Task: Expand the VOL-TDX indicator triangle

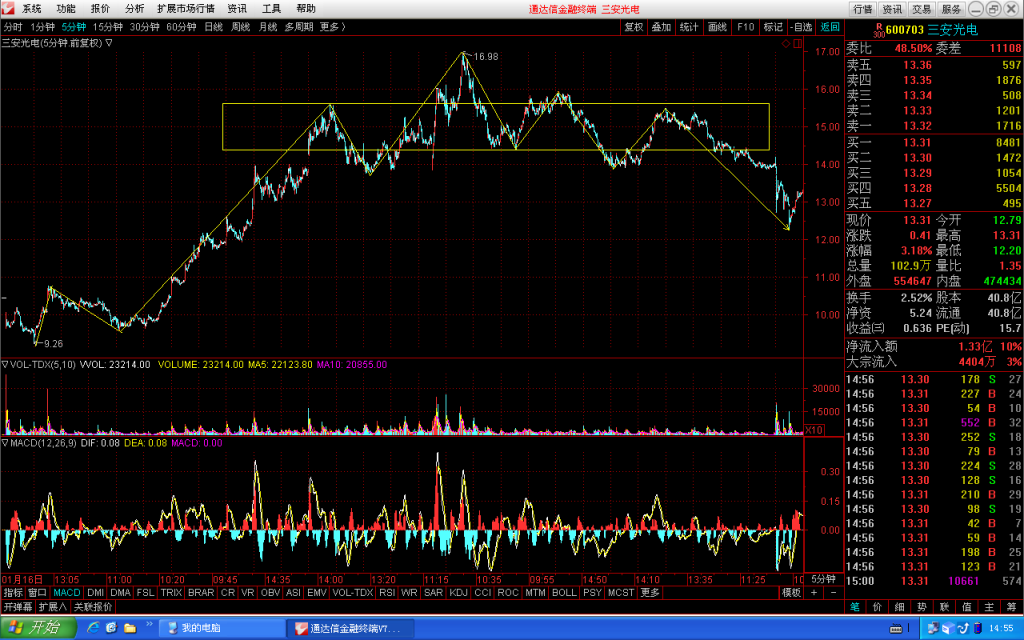Action: tap(5, 364)
